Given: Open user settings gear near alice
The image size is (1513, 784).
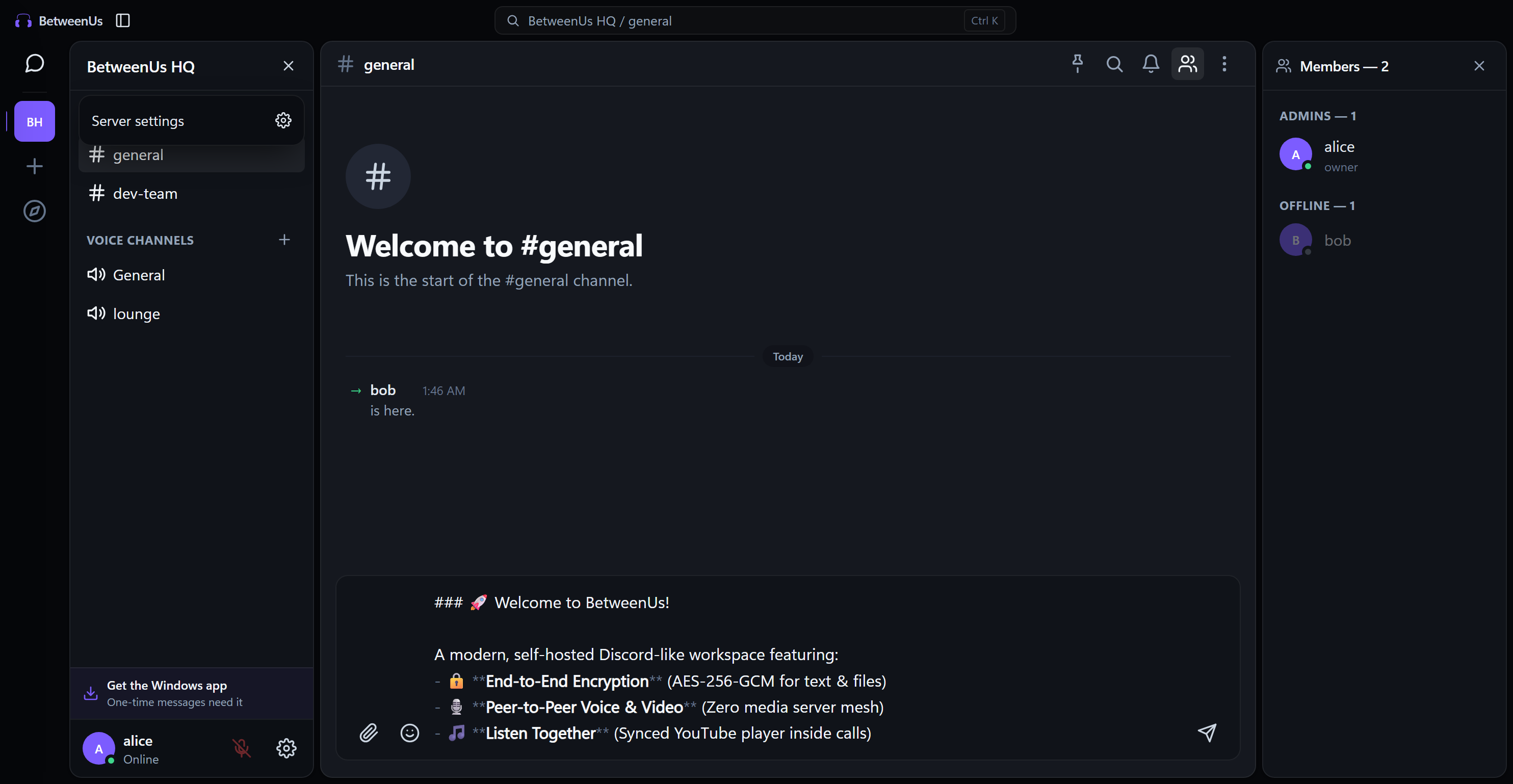Looking at the screenshot, I should pos(286,748).
